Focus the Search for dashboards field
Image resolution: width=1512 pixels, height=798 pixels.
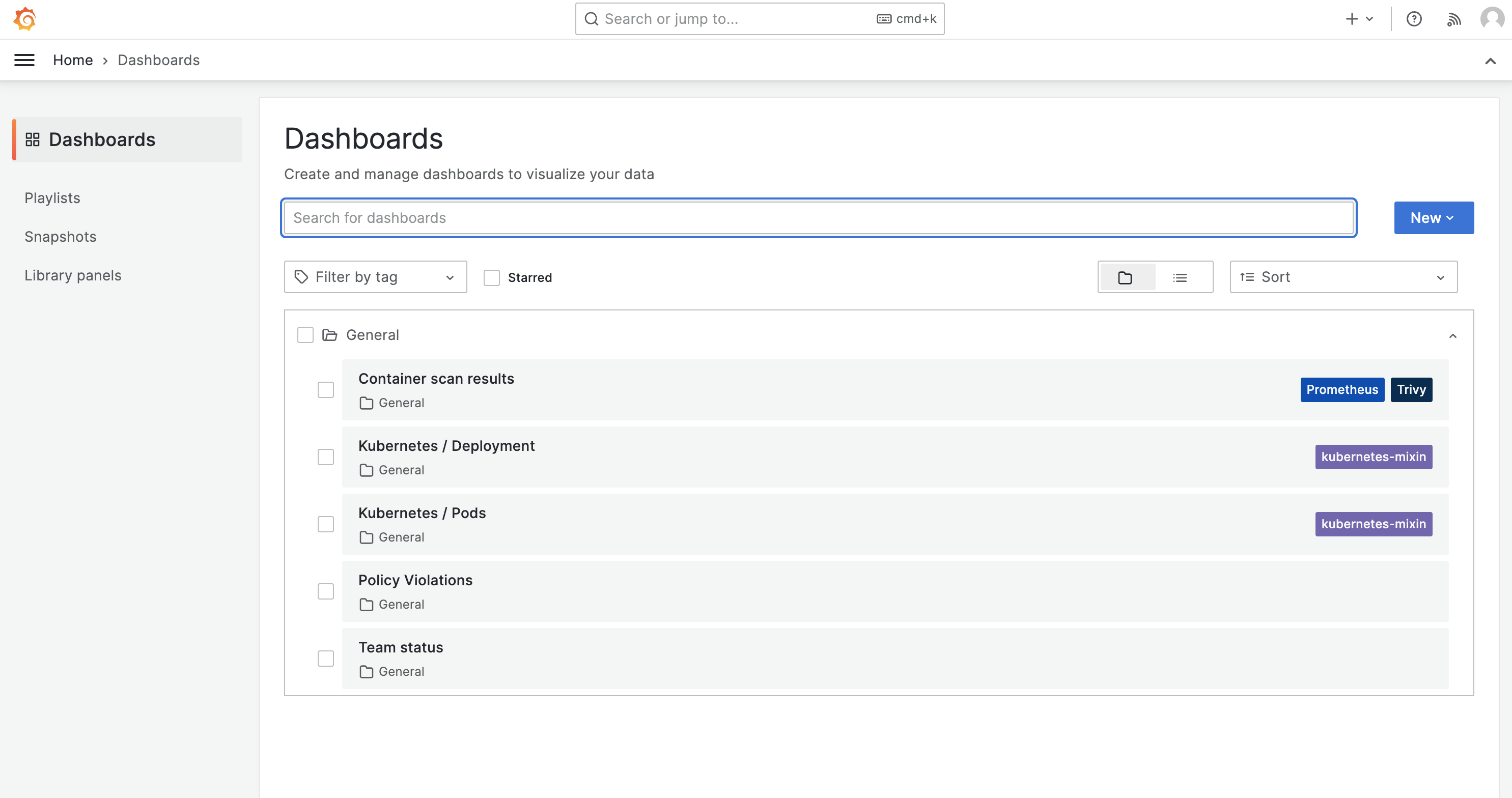[818, 218]
